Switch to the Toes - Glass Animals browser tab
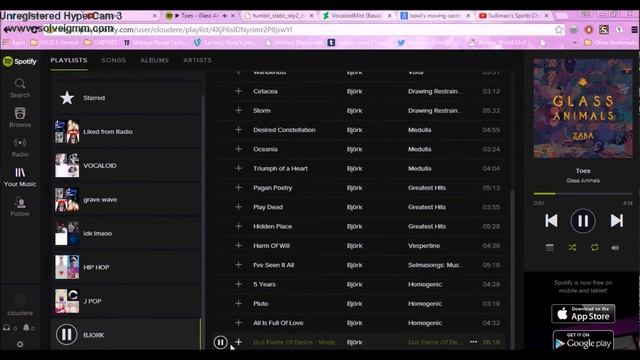Screen dimensions: 640x360 199,16
